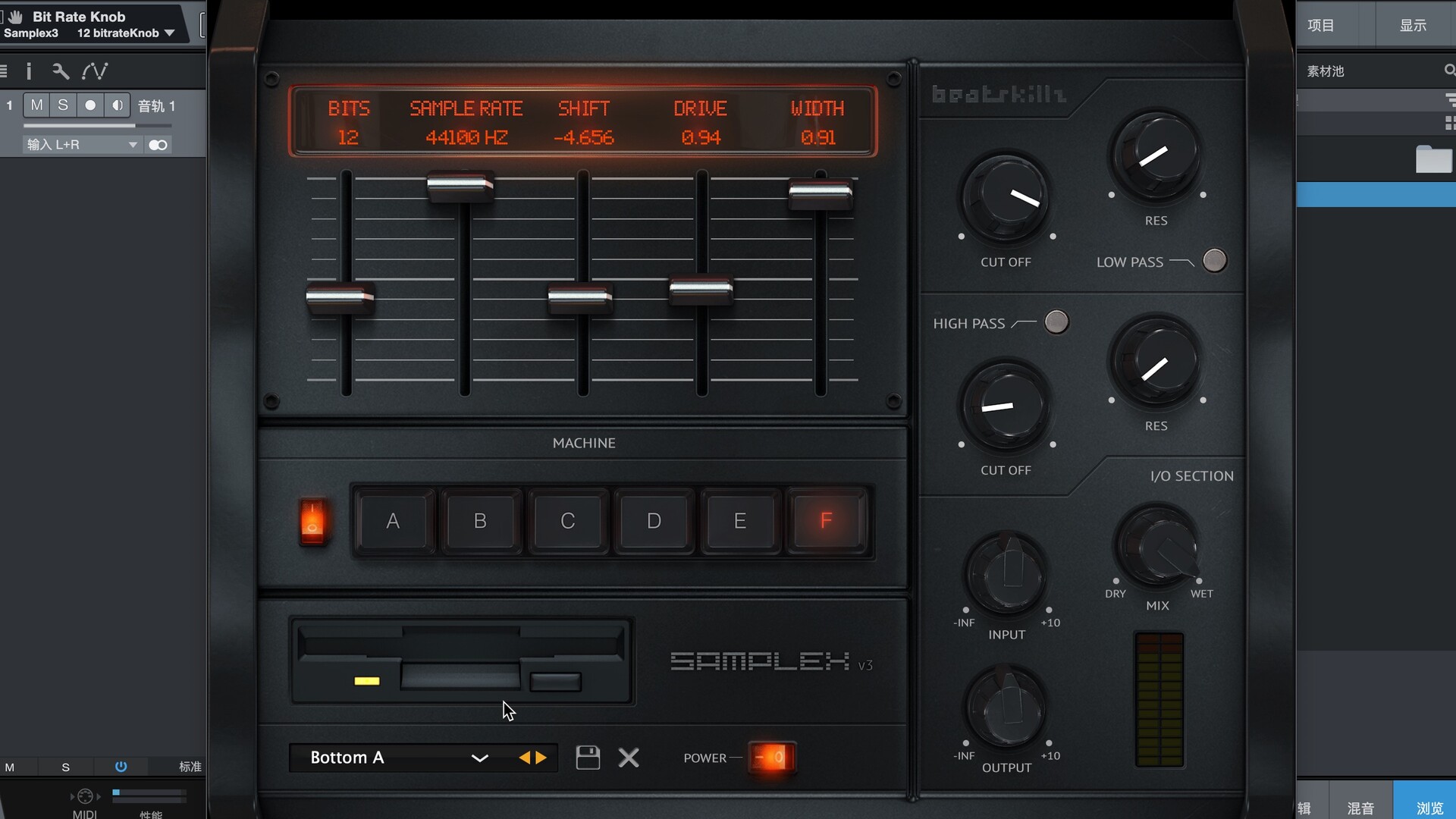Expand the 输入 L+R input dropdown
The image size is (1456, 819).
133,145
